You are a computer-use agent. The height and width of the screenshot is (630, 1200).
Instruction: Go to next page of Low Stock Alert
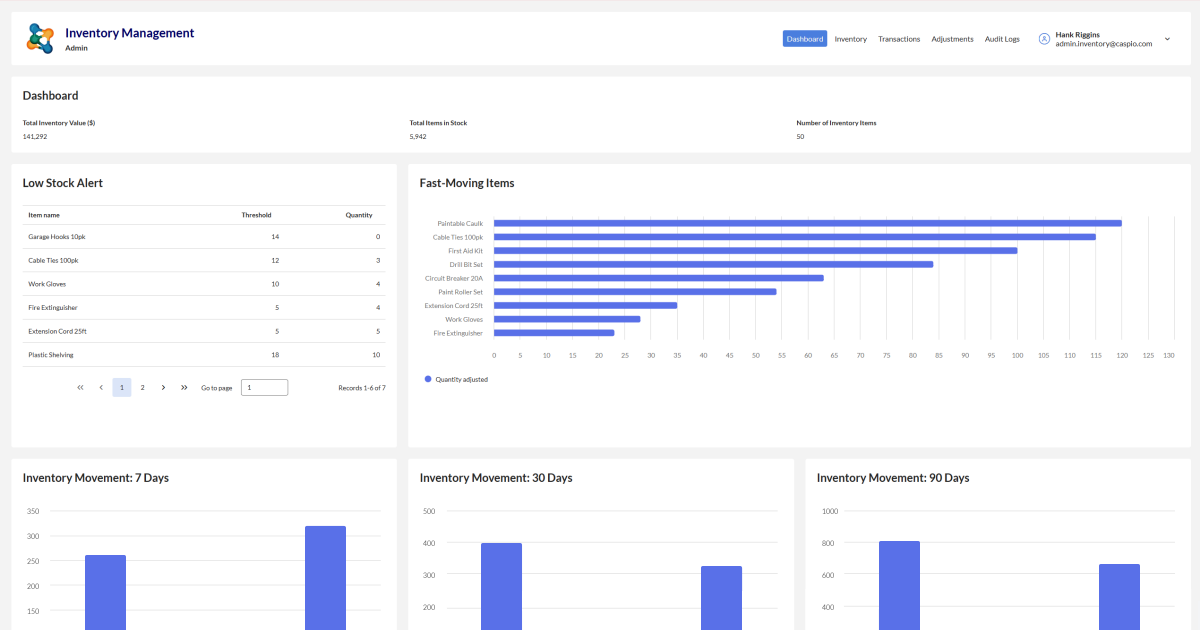pyautogui.click(x=163, y=387)
